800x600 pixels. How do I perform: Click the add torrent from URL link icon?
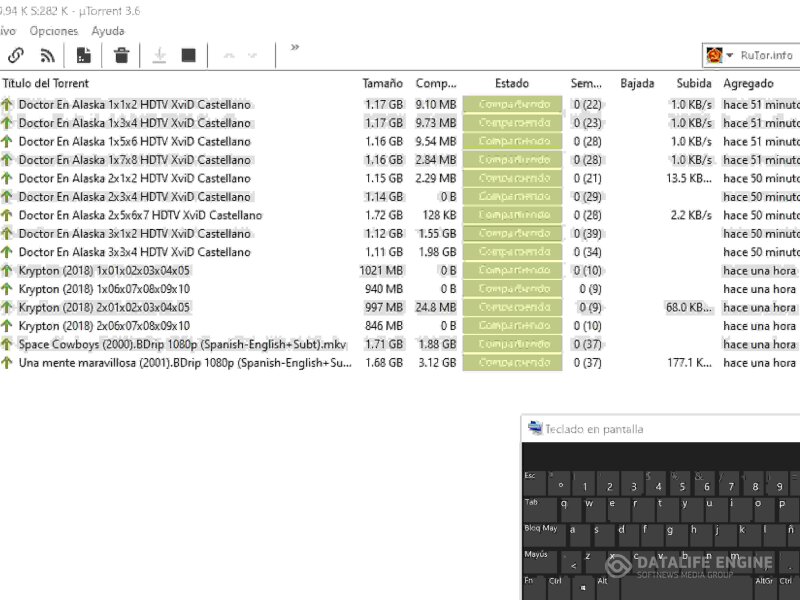(x=16, y=56)
